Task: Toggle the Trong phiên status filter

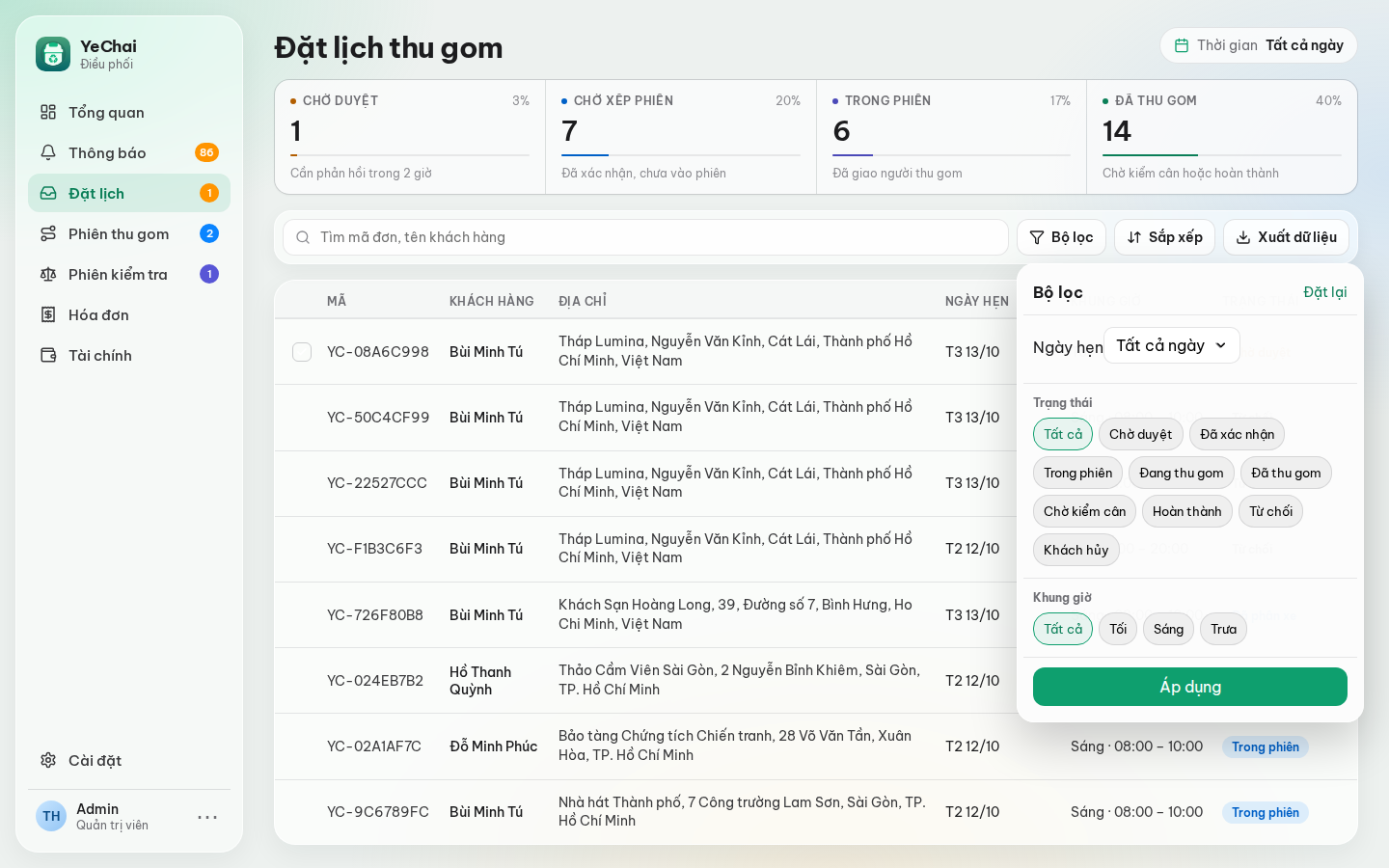Action: point(1078,473)
